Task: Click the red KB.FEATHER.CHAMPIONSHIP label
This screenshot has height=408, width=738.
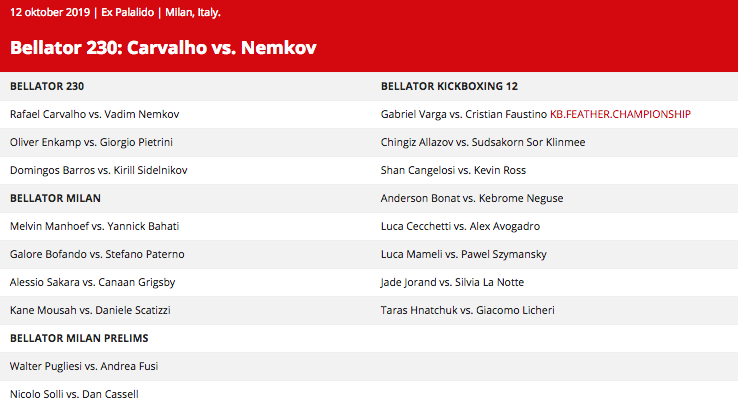Action: tap(620, 114)
